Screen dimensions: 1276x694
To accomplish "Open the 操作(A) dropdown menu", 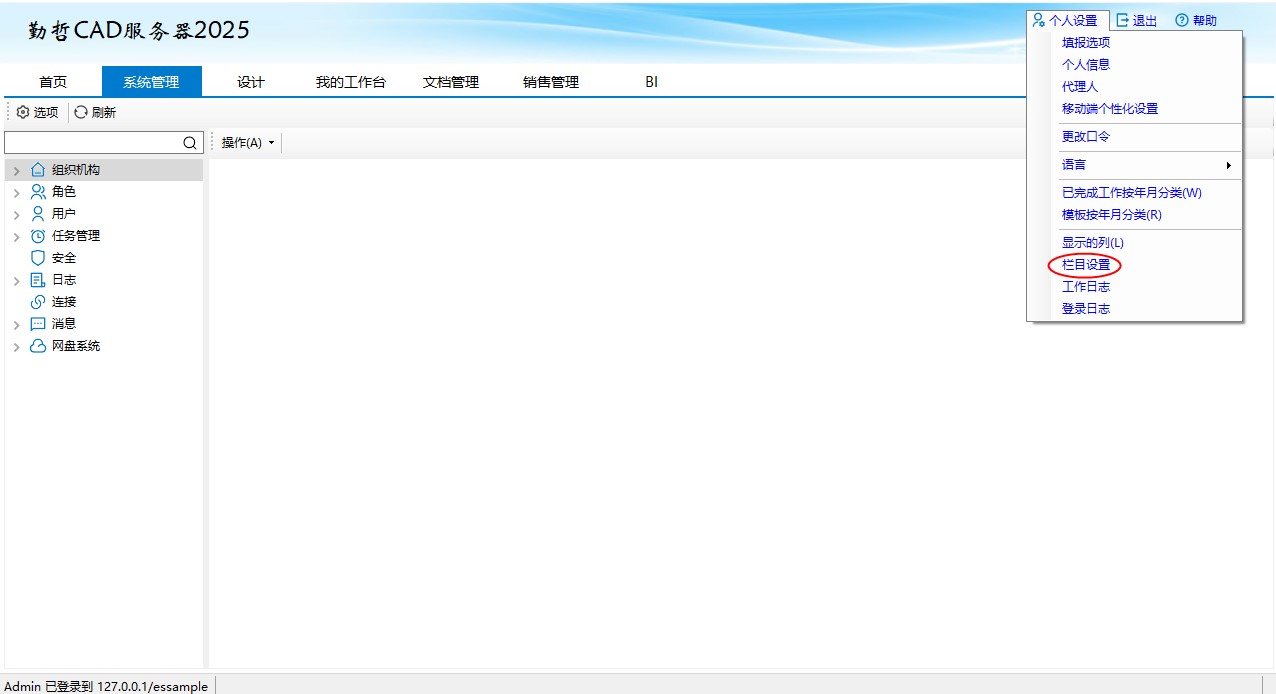I will pos(247,143).
